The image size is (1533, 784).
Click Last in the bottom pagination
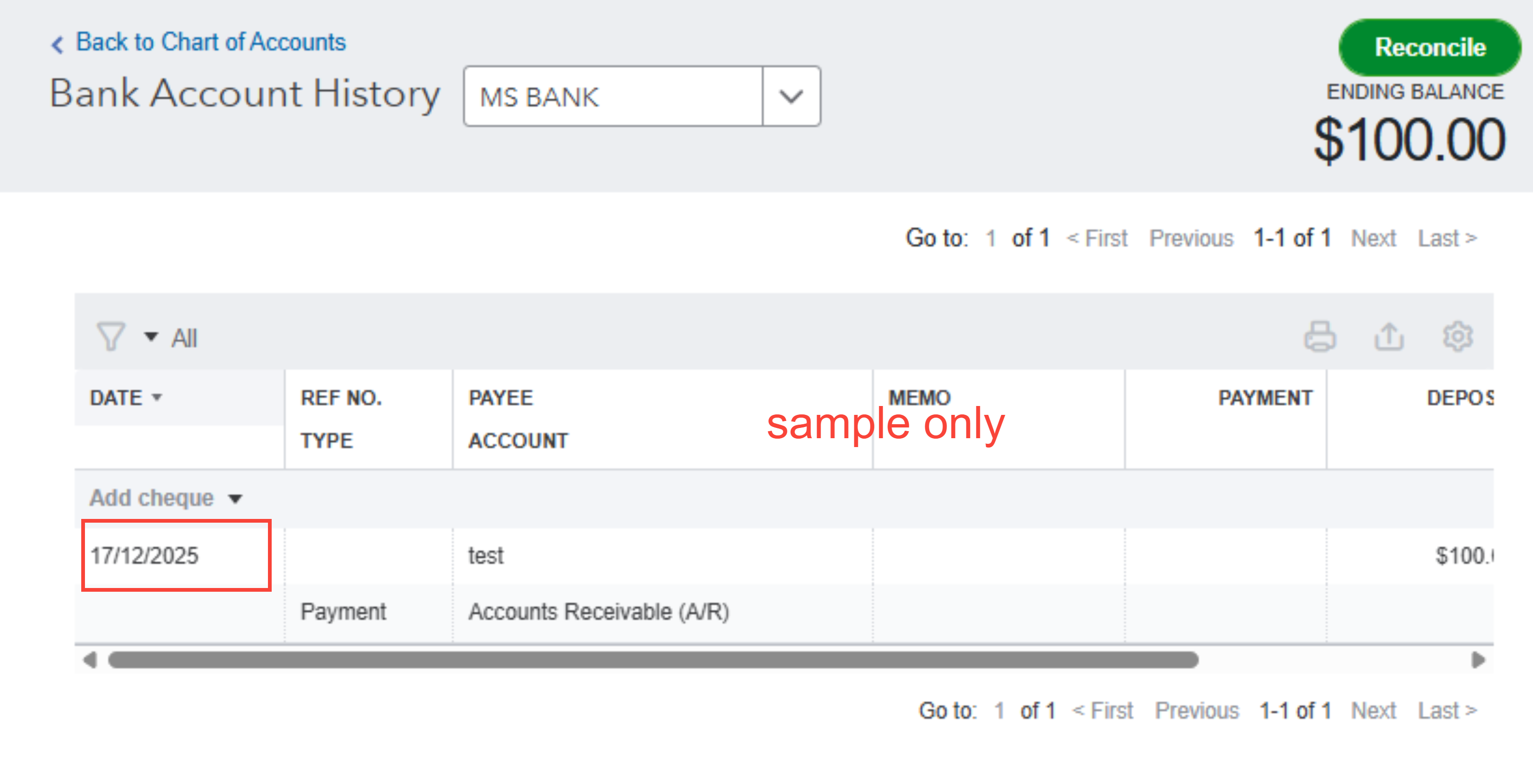click(x=1447, y=711)
